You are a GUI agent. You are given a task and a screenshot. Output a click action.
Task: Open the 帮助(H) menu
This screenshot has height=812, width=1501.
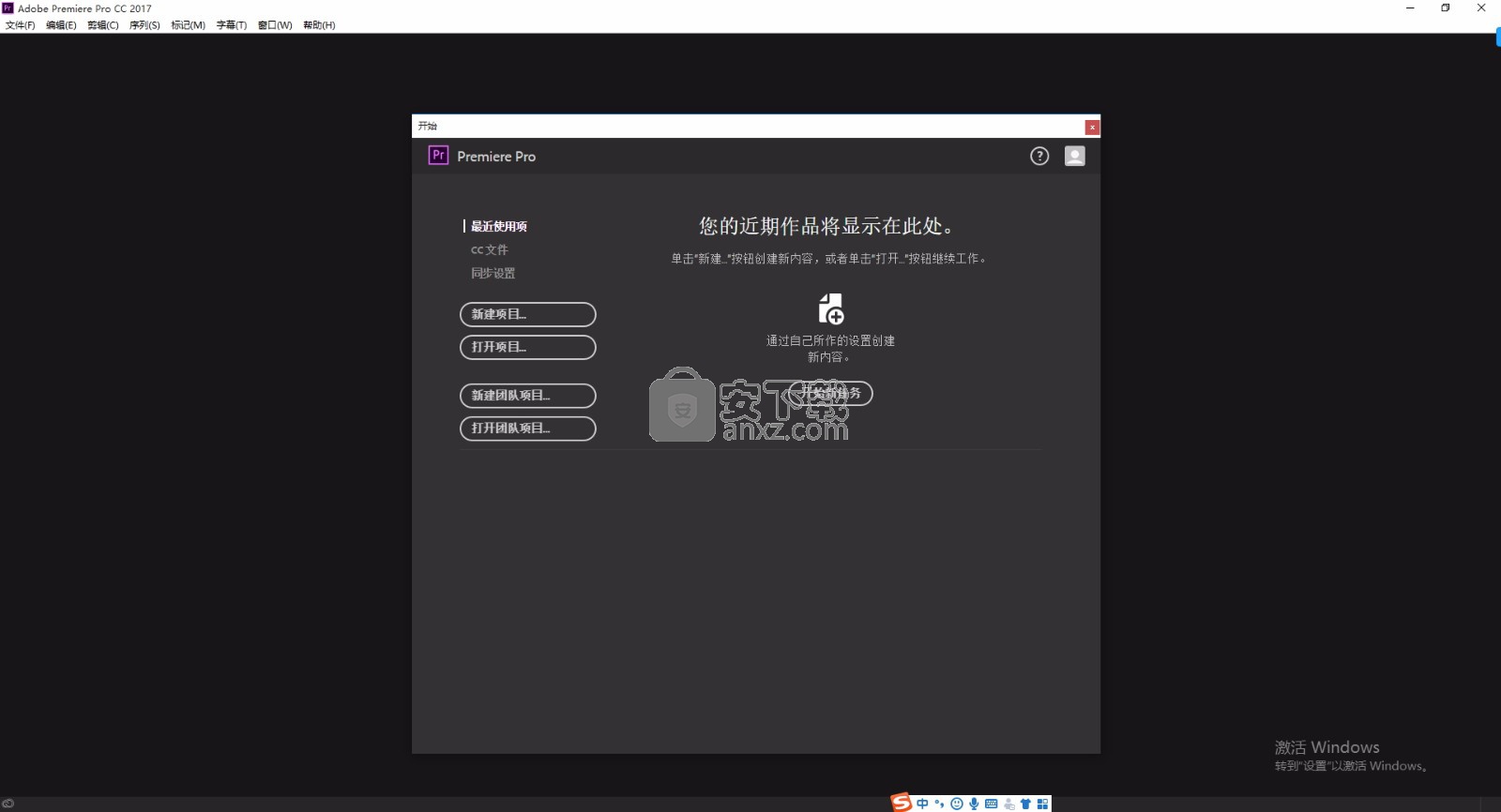pyautogui.click(x=319, y=25)
